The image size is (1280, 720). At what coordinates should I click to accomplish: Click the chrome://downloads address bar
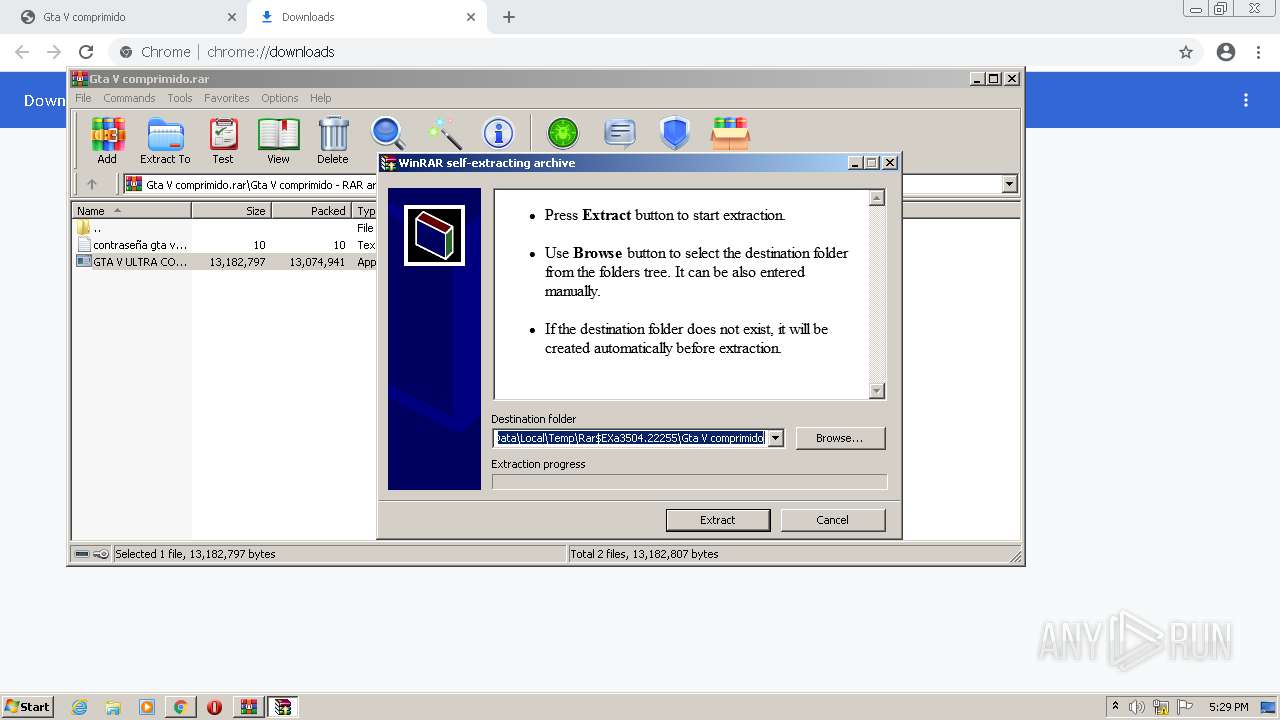640,52
